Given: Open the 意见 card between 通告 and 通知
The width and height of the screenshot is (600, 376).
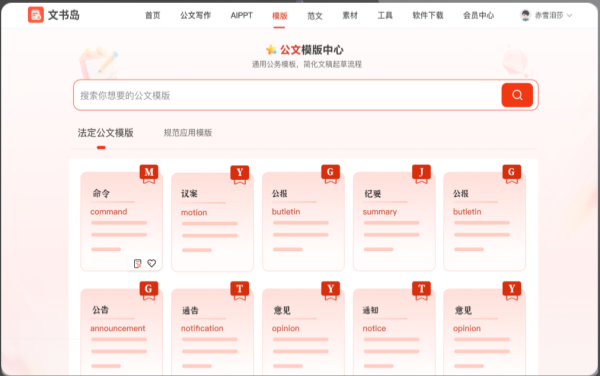Looking at the screenshot, I should pos(303,332).
